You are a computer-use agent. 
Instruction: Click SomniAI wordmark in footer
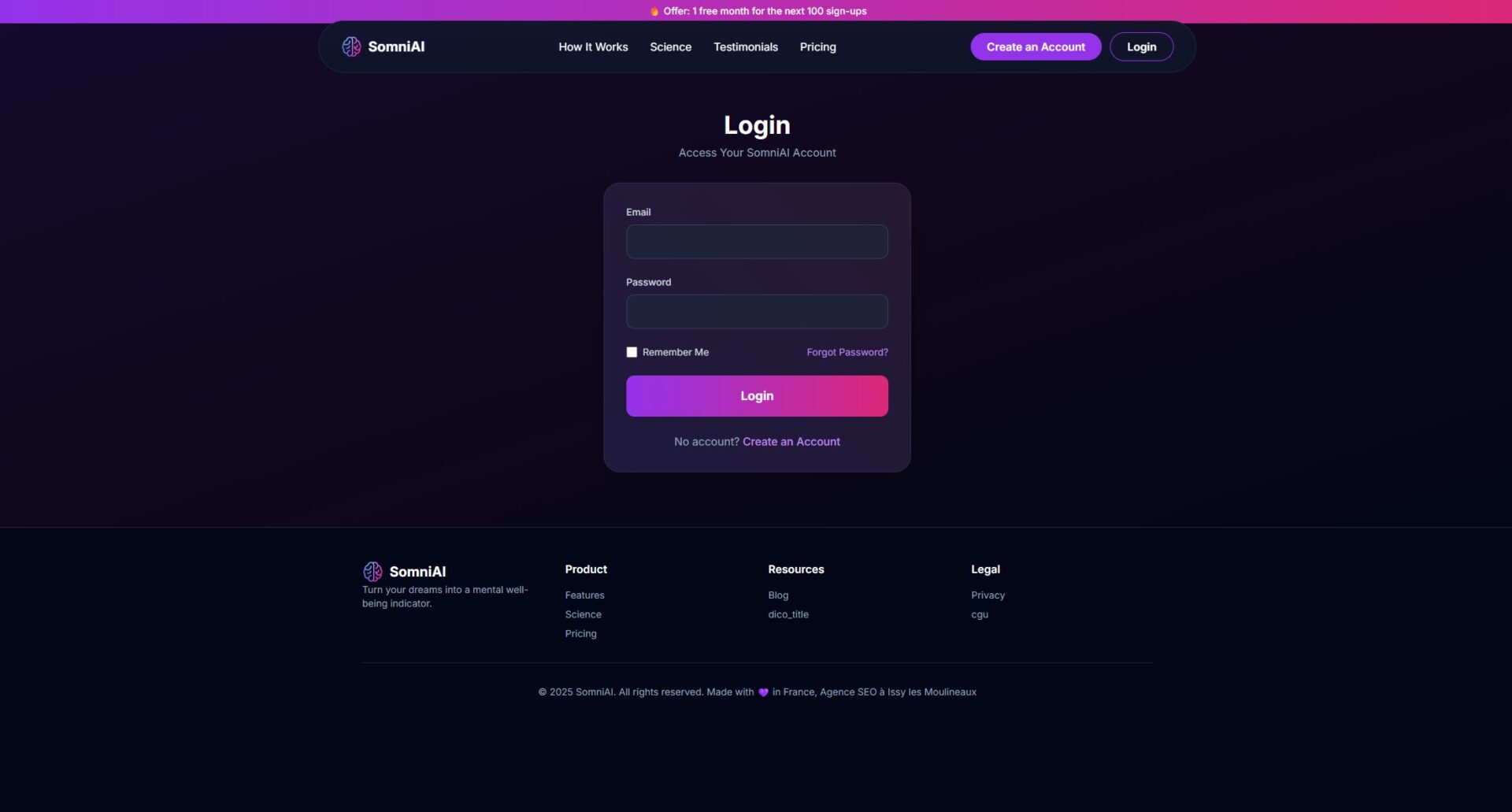(417, 572)
